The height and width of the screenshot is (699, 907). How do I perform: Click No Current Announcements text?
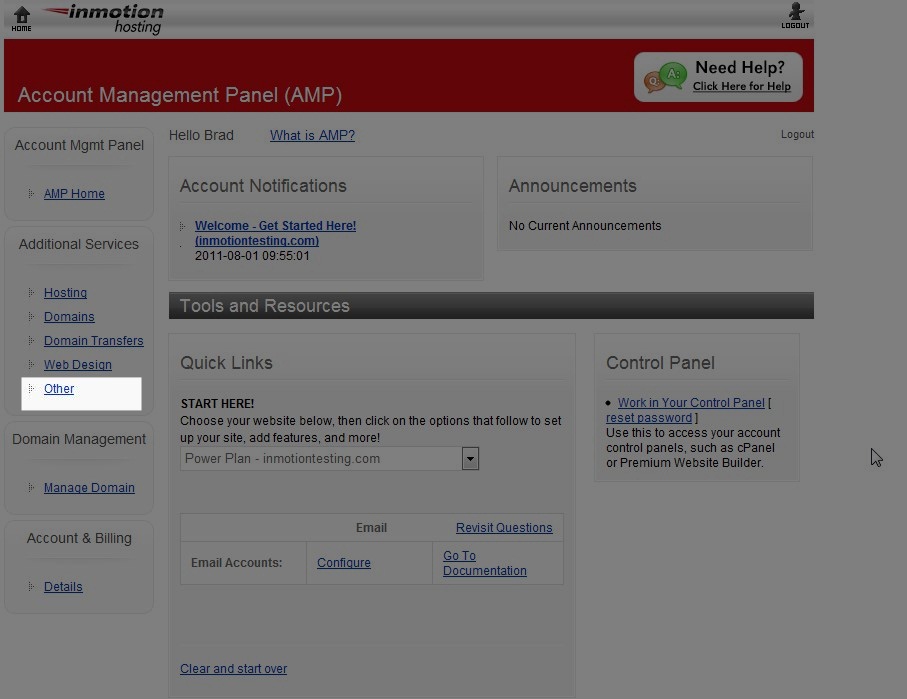pos(585,226)
